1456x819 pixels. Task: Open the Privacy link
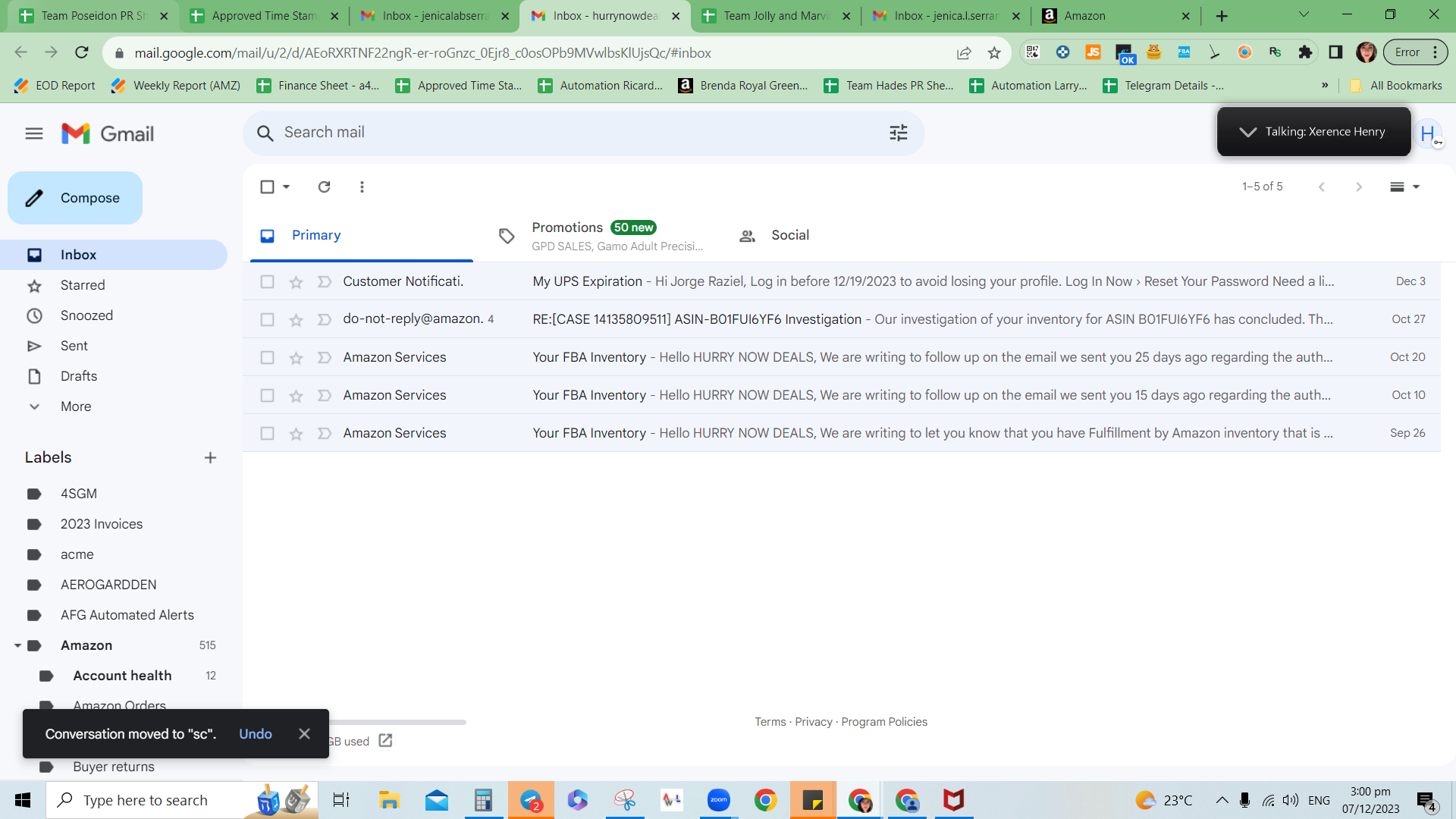coord(814,722)
